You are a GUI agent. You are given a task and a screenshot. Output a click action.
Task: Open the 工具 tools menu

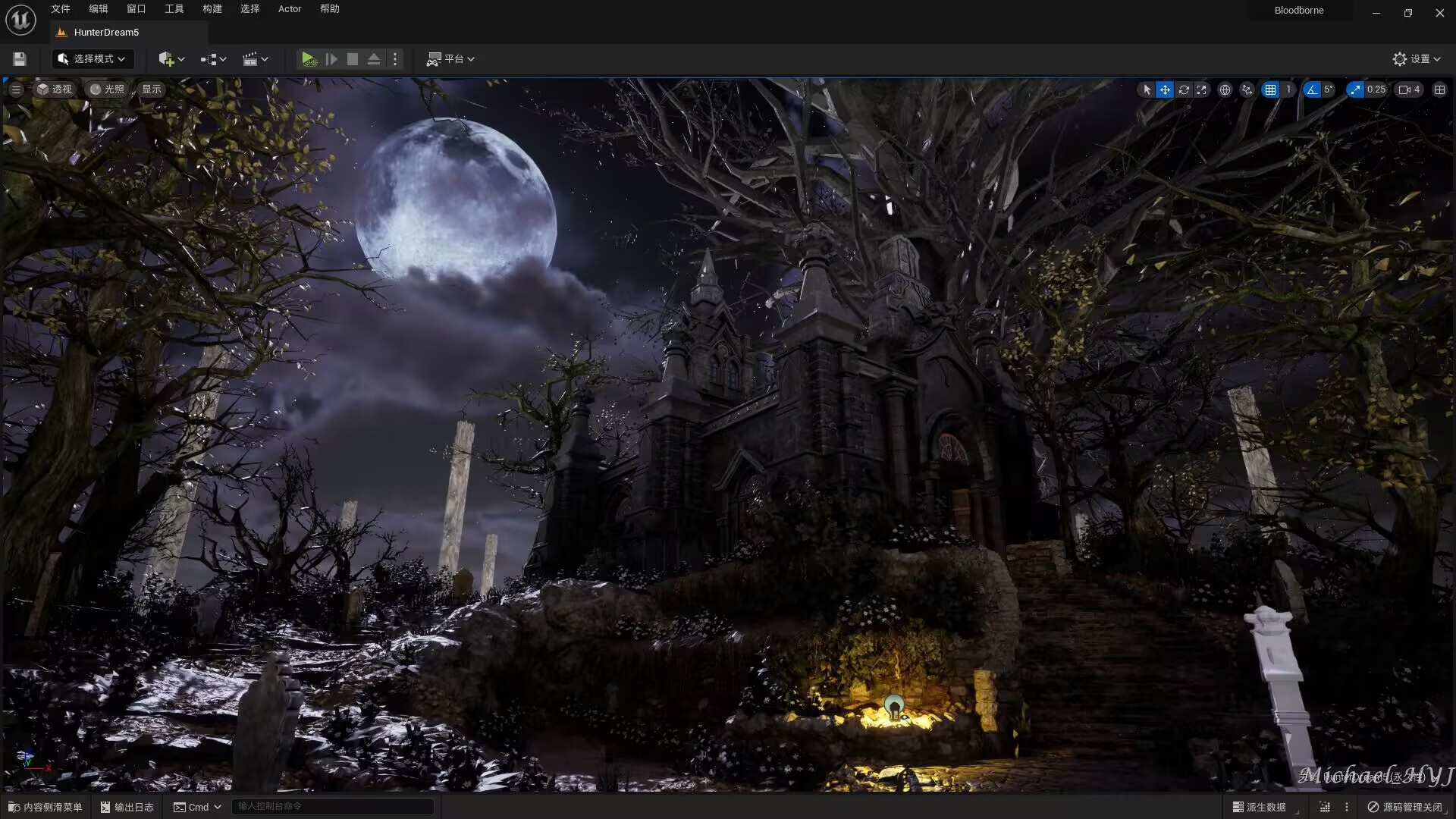pyautogui.click(x=174, y=9)
